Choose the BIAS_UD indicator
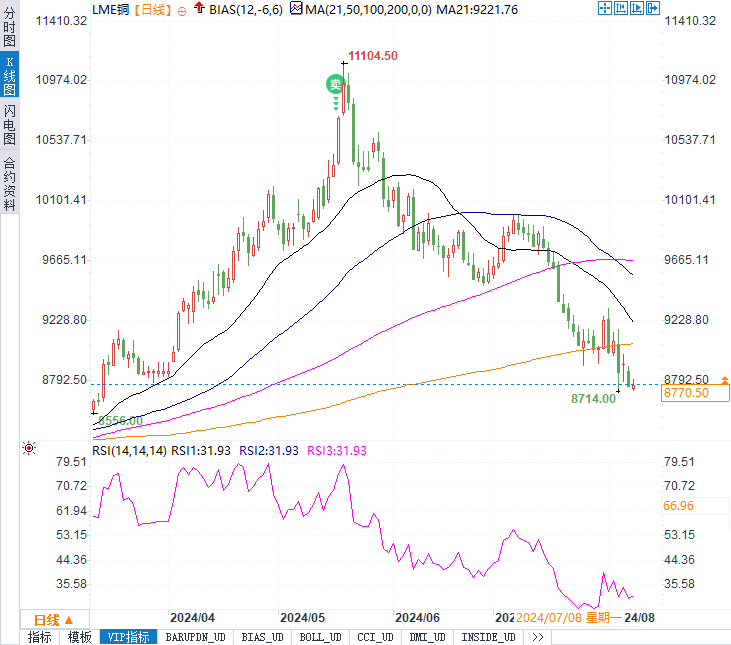This screenshot has height=645, width=731. (x=262, y=637)
